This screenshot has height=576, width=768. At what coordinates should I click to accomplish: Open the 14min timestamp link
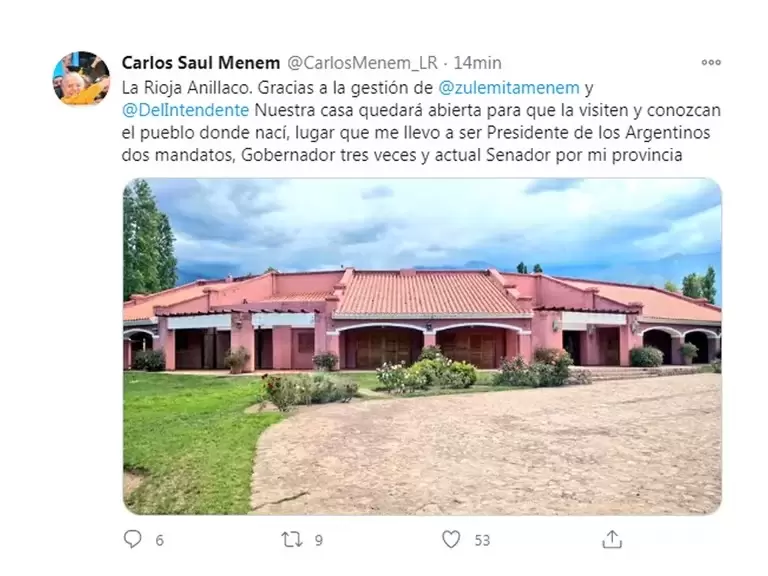point(477,63)
